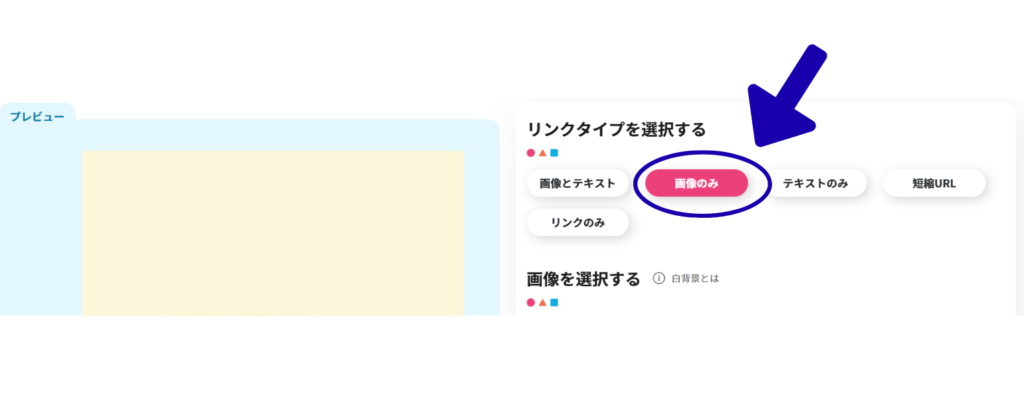Image resolution: width=1024 pixels, height=413 pixels.
Task: Click the リンクタイプを選択する heading
Action: point(616,129)
